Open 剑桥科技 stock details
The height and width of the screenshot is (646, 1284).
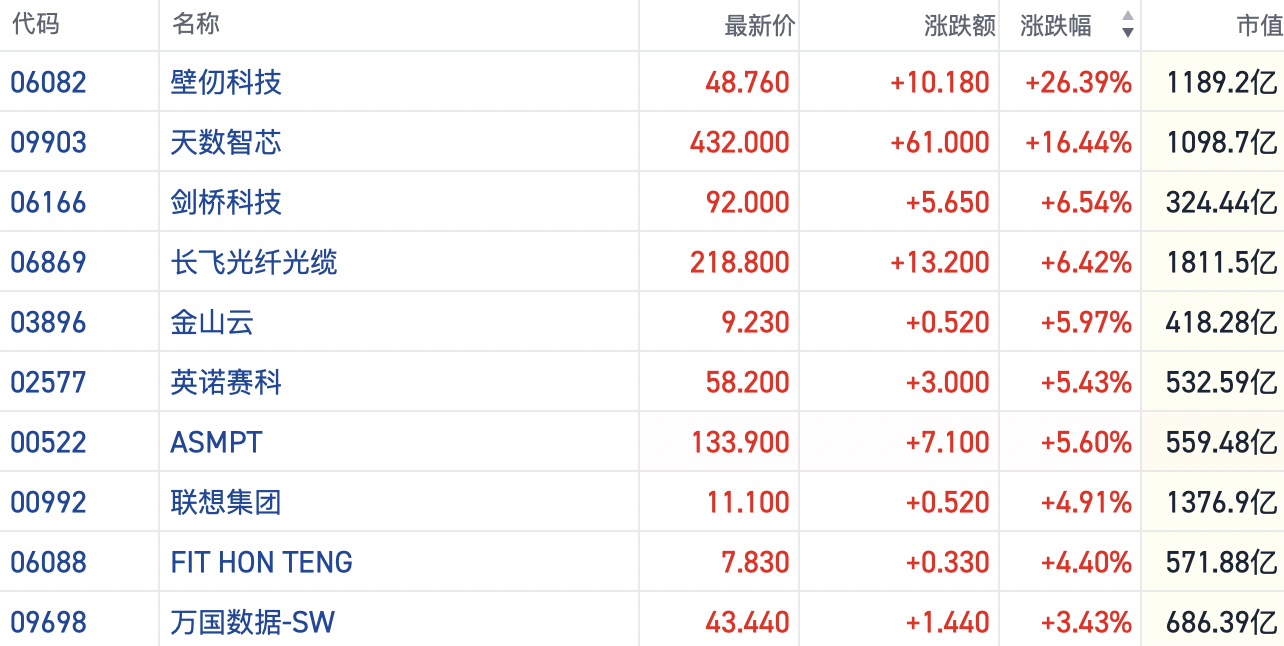226,202
